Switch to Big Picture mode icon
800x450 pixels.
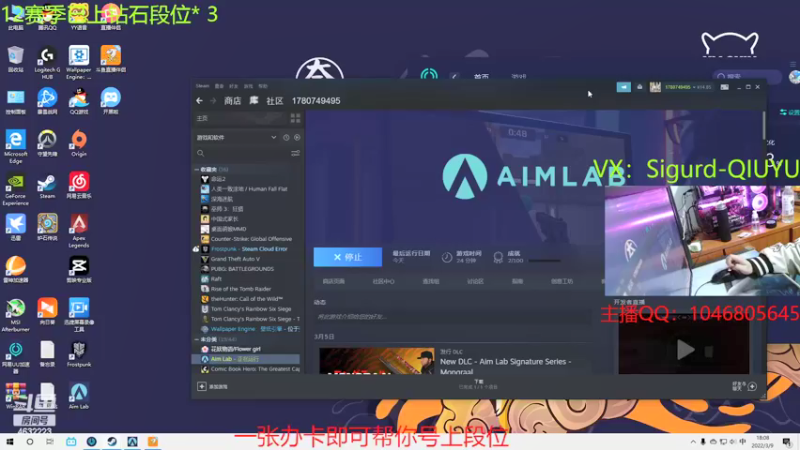pyautogui.click(x=724, y=87)
